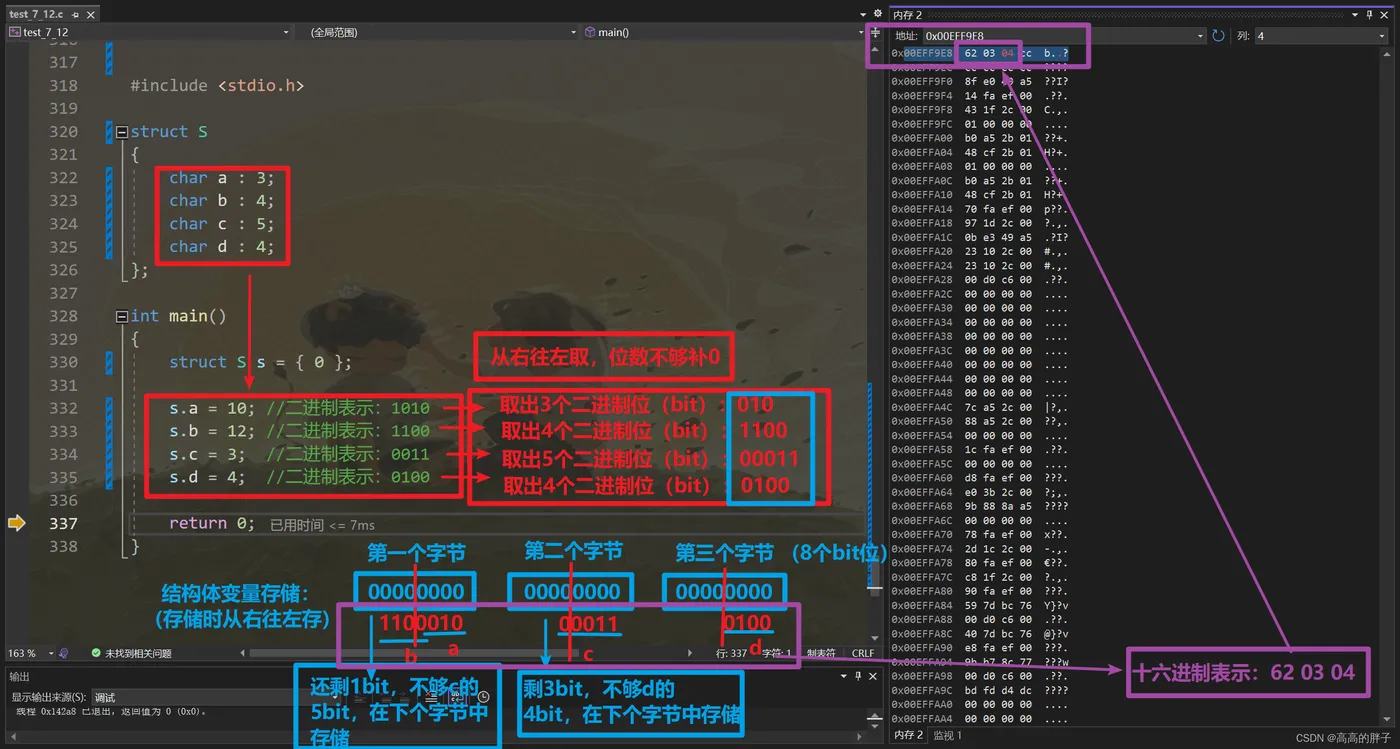This screenshot has width=1400, height=749.
Task: Click the 未找到相关问题 status indicator
Action: click(131, 653)
